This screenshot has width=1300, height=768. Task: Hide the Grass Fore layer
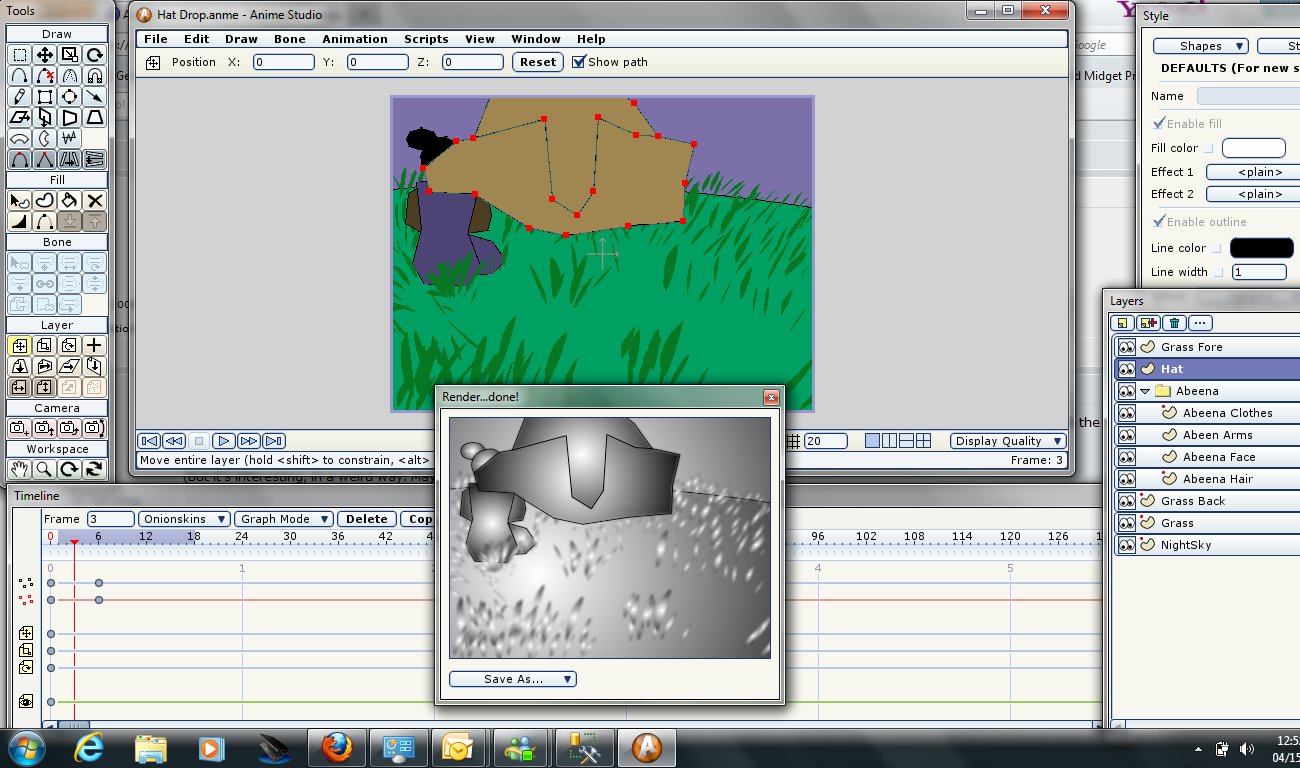pos(1127,347)
